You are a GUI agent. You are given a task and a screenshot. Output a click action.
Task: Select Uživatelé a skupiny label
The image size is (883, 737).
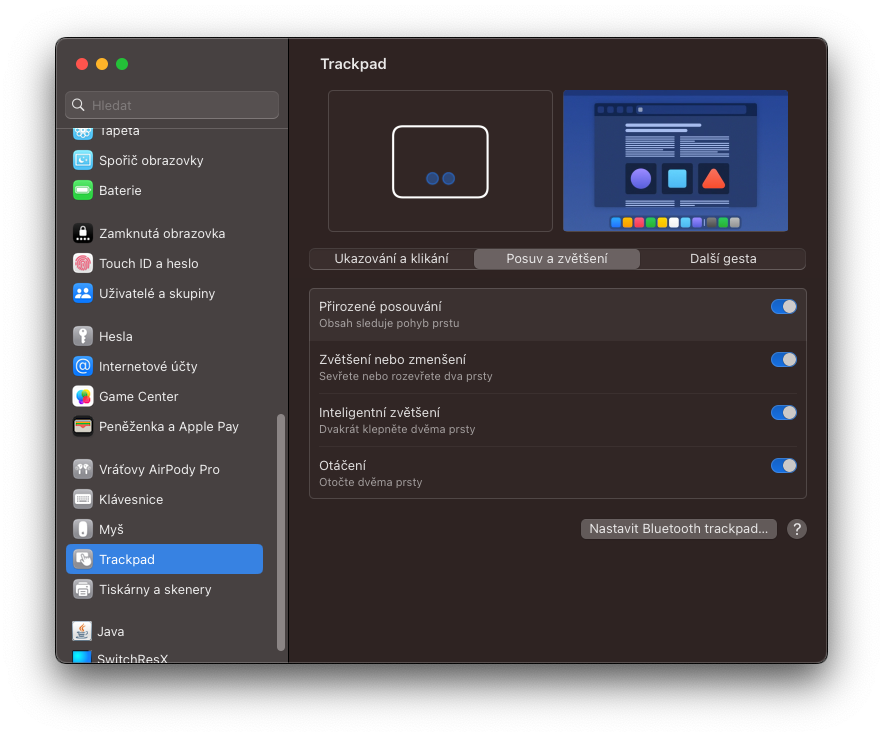[x=157, y=293]
